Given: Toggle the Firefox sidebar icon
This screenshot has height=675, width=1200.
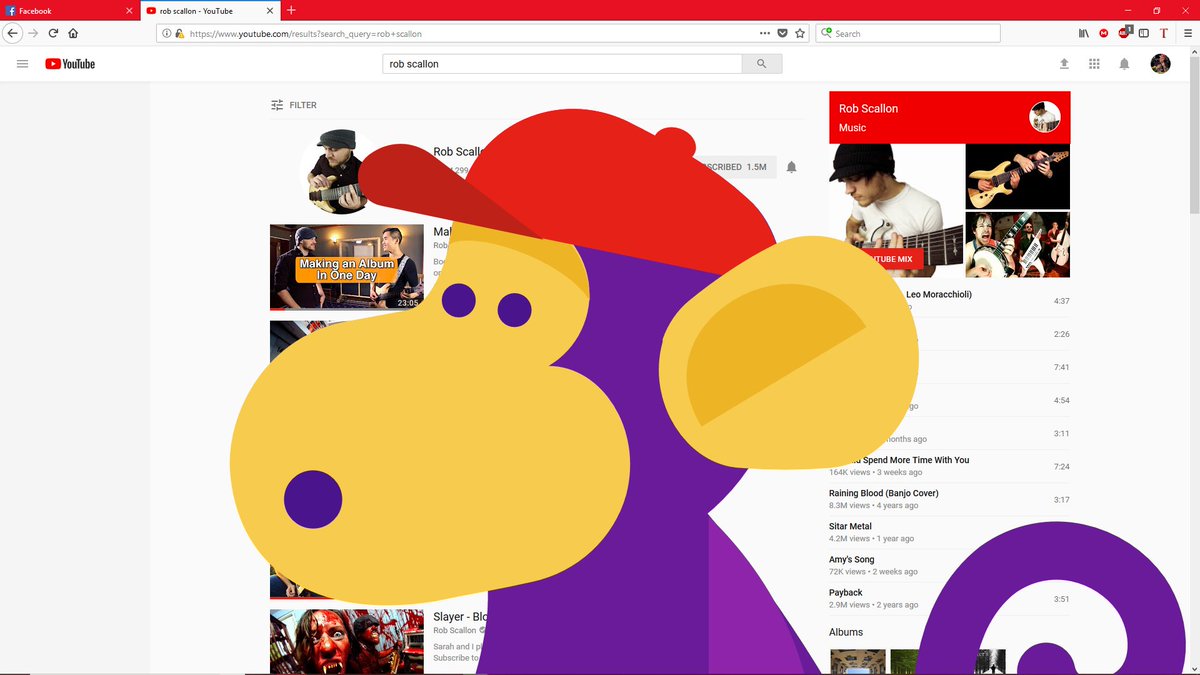Looking at the screenshot, I should 1144,33.
